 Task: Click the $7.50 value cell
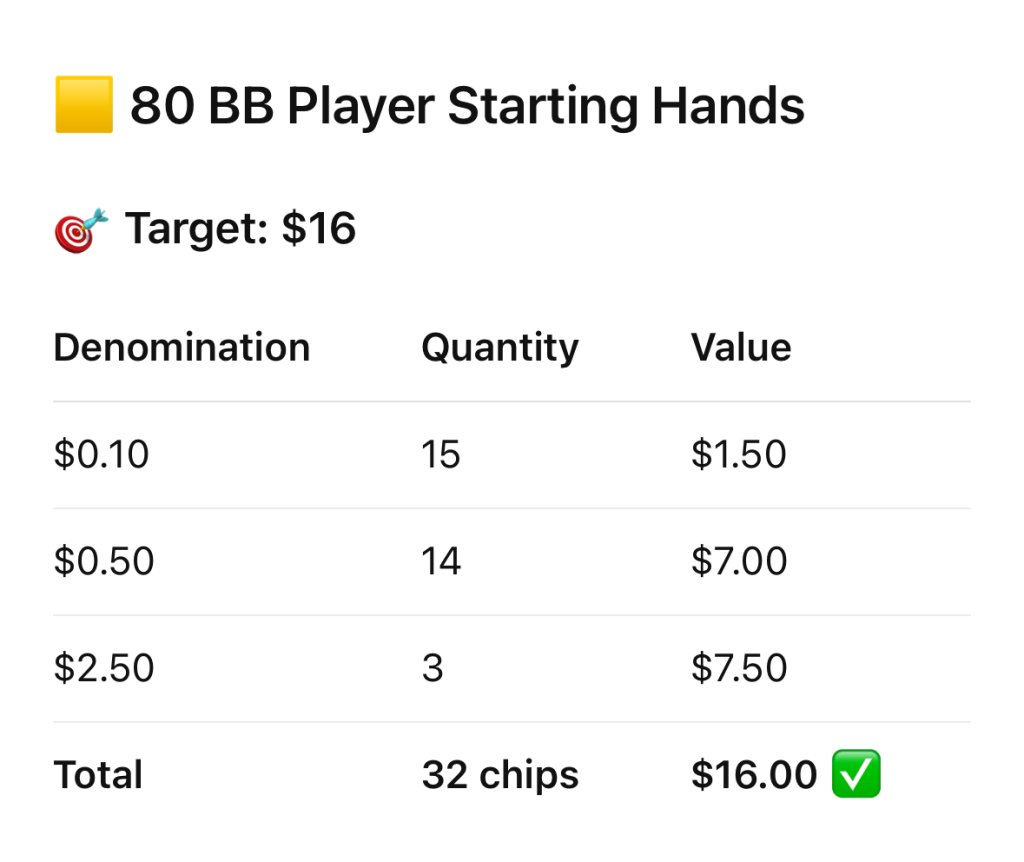pyautogui.click(x=739, y=668)
